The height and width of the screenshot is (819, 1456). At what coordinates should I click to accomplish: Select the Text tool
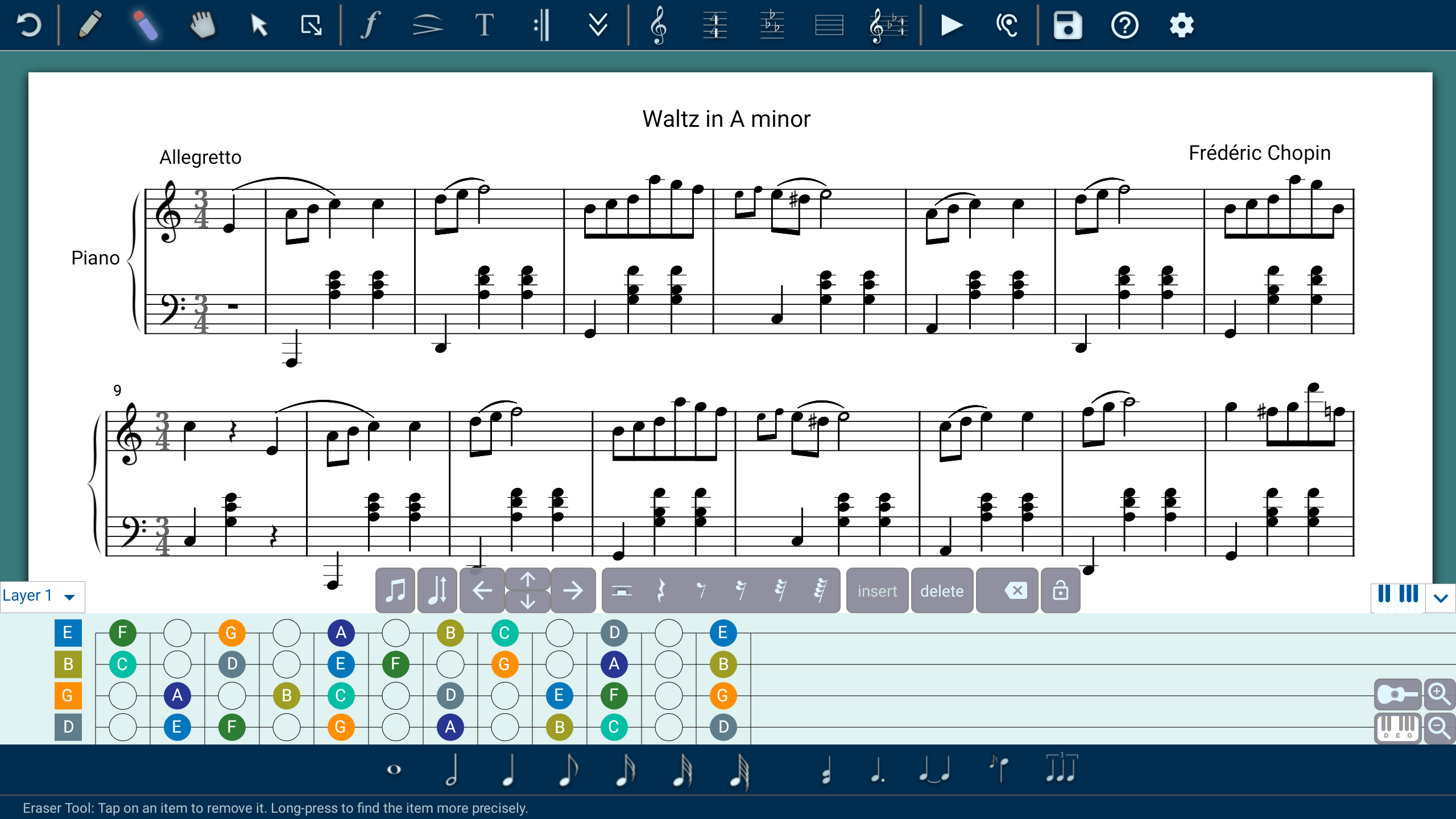tap(484, 25)
